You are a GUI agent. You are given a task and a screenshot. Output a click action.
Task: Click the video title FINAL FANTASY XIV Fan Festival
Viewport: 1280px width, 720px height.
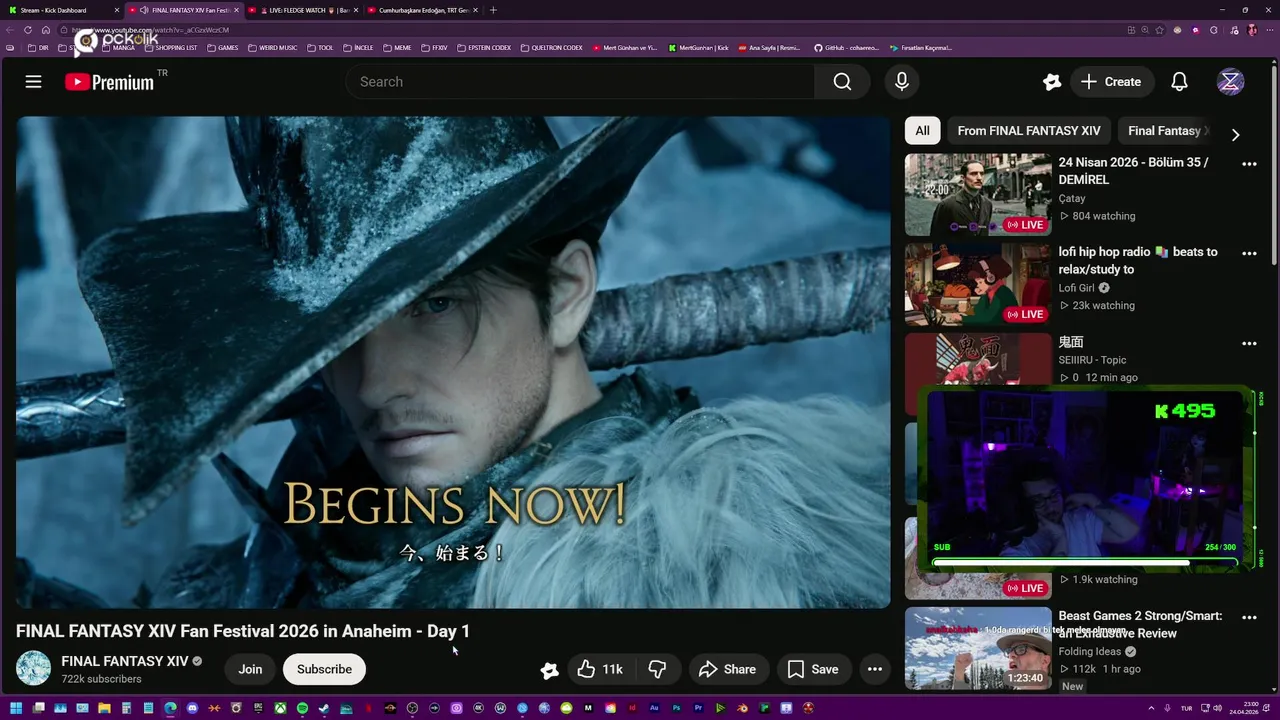point(243,631)
